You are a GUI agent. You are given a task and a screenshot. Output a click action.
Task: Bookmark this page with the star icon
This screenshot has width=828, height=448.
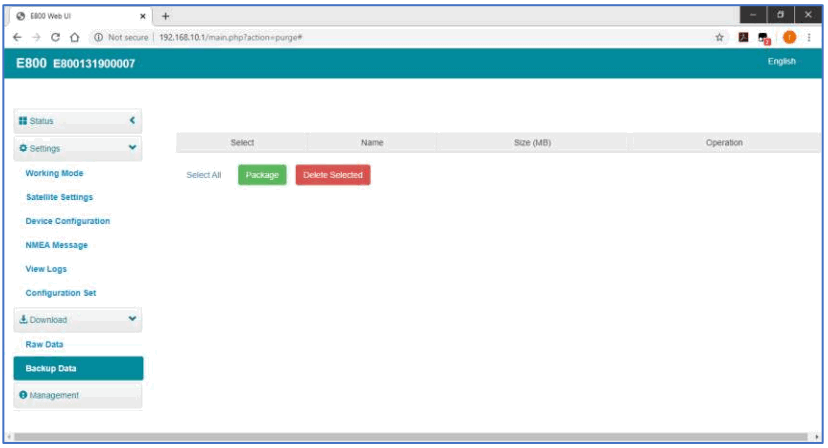tap(719, 38)
